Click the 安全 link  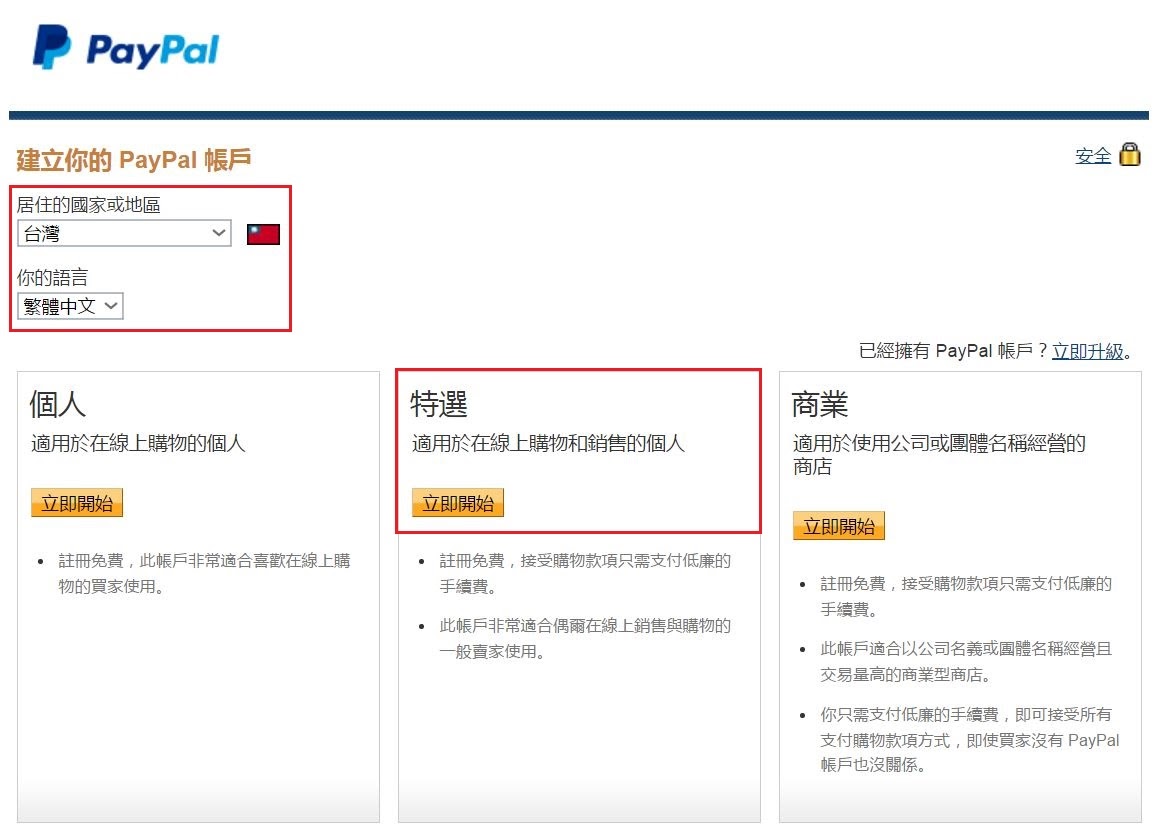(x=1093, y=156)
